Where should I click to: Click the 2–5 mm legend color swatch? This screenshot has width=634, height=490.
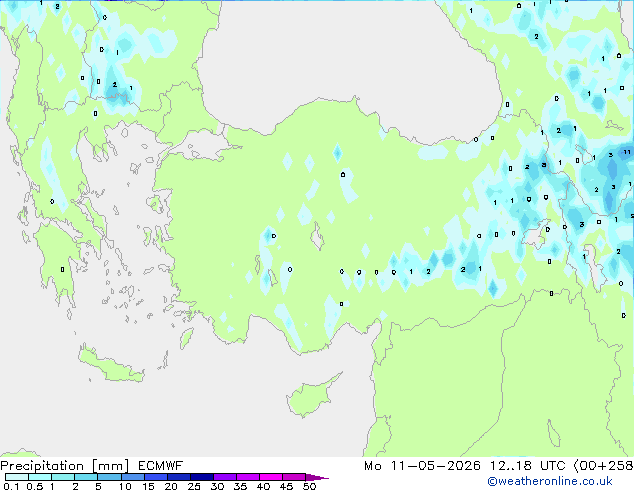[86, 477]
